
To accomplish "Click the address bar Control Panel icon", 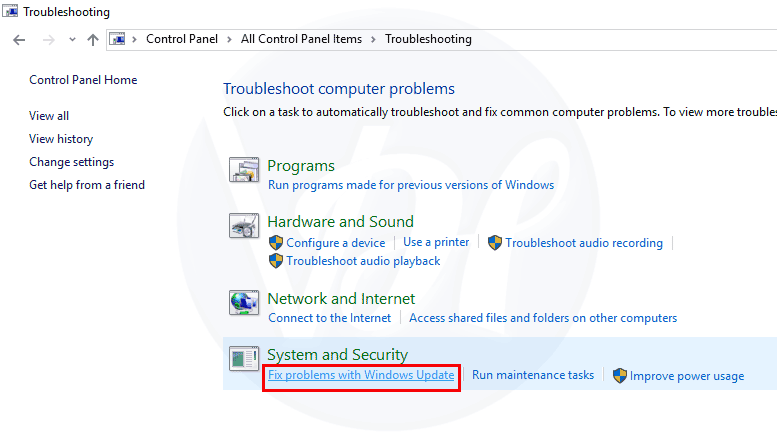I will pos(118,40).
